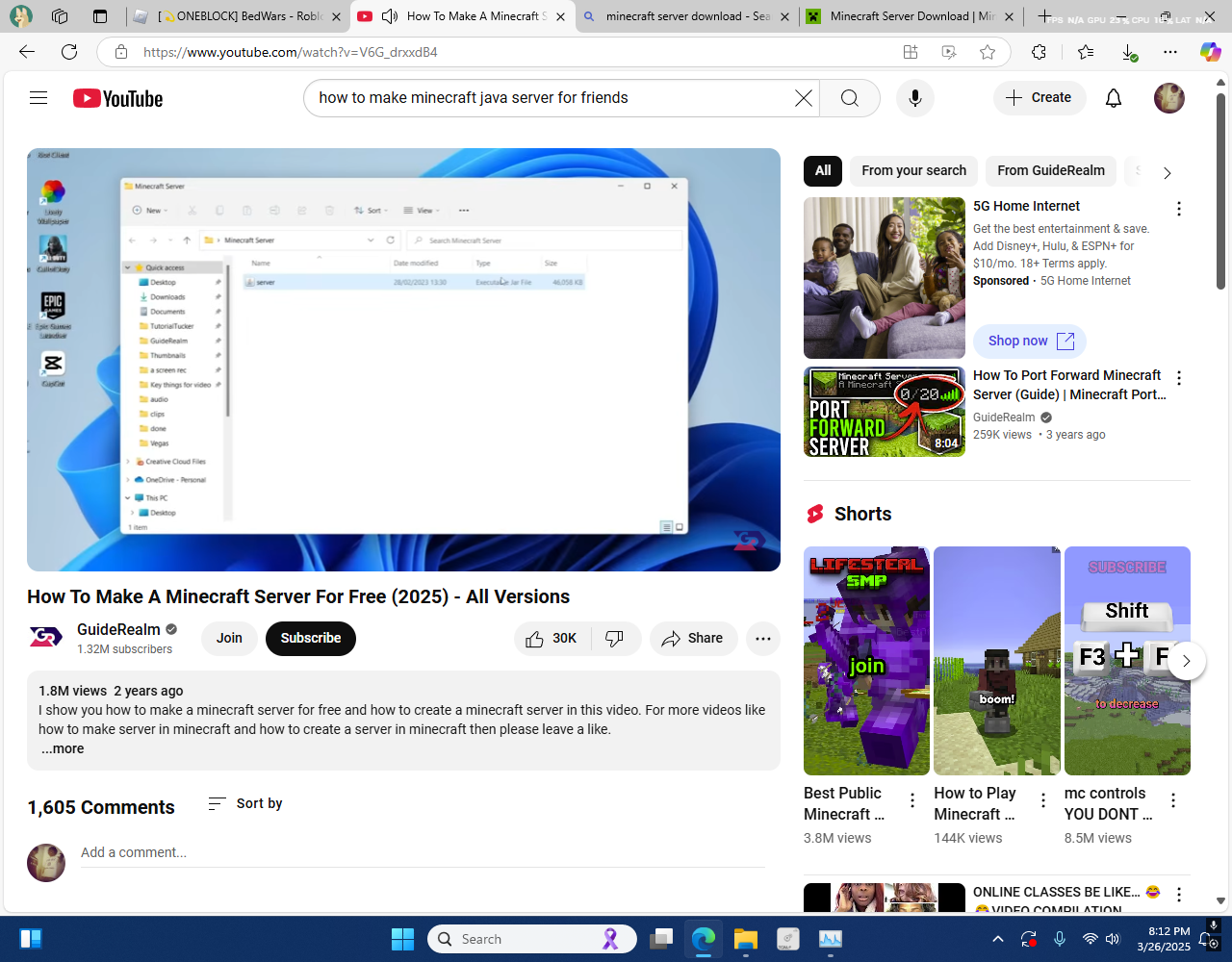Click the YouTube search magnifier button
The height and width of the screenshot is (962, 1232).
pyautogui.click(x=850, y=98)
